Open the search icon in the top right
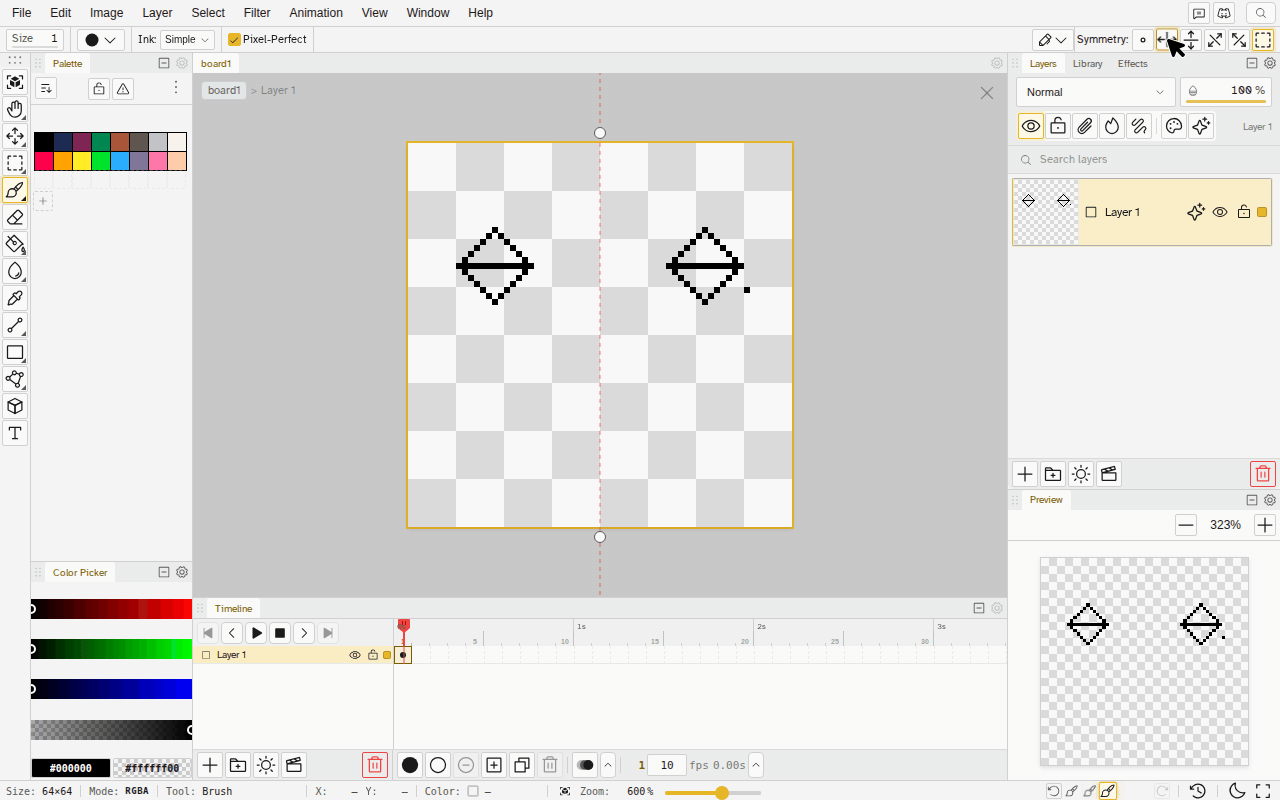Screen dimensions: 1280x800 (1261, 13)
